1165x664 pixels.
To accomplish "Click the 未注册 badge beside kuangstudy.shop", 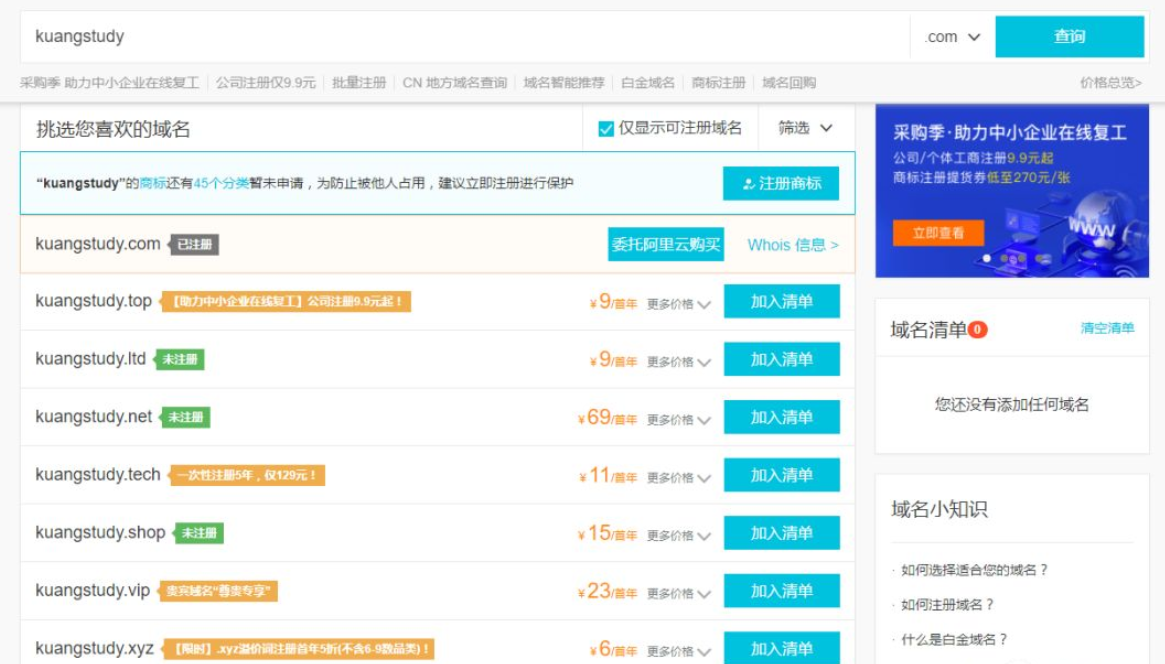I will (x=199, y=533).
